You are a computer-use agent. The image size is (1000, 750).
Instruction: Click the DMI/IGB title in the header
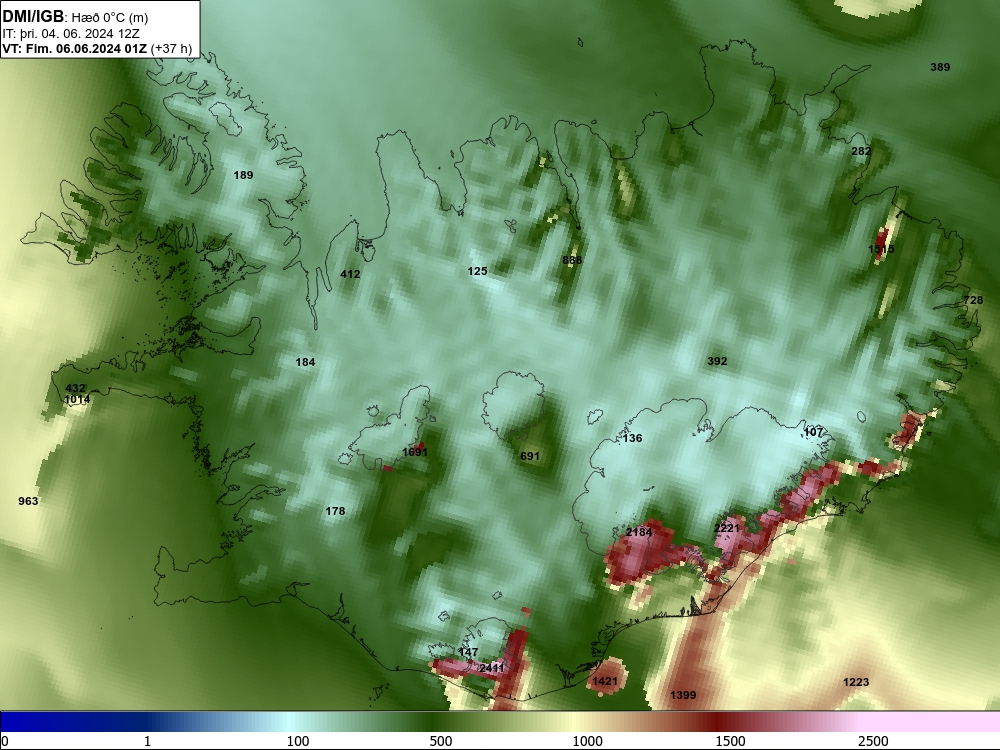33,17
